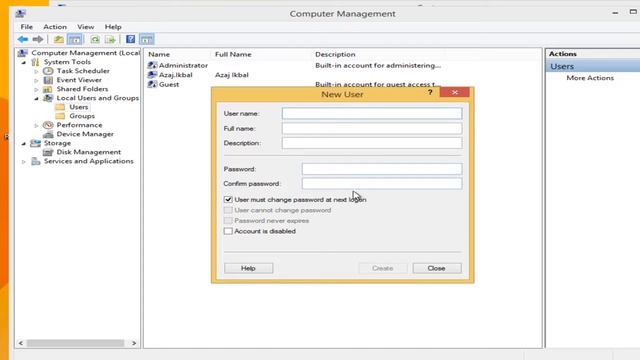The height and width of the screenshot is (360, 640).
Task: Open the File menu
Action: click(x=27, y=27)
